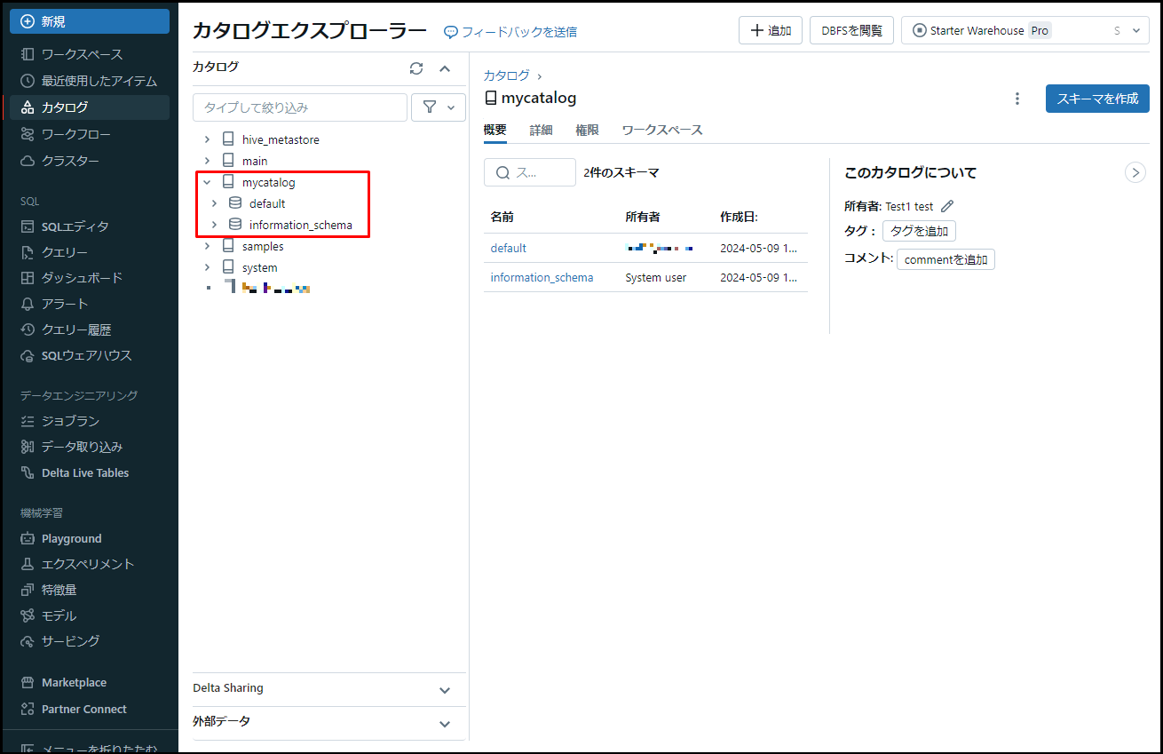Open the three-dot kebab menu for mycatalog

pyautogui.click(x=1017, y=99)
